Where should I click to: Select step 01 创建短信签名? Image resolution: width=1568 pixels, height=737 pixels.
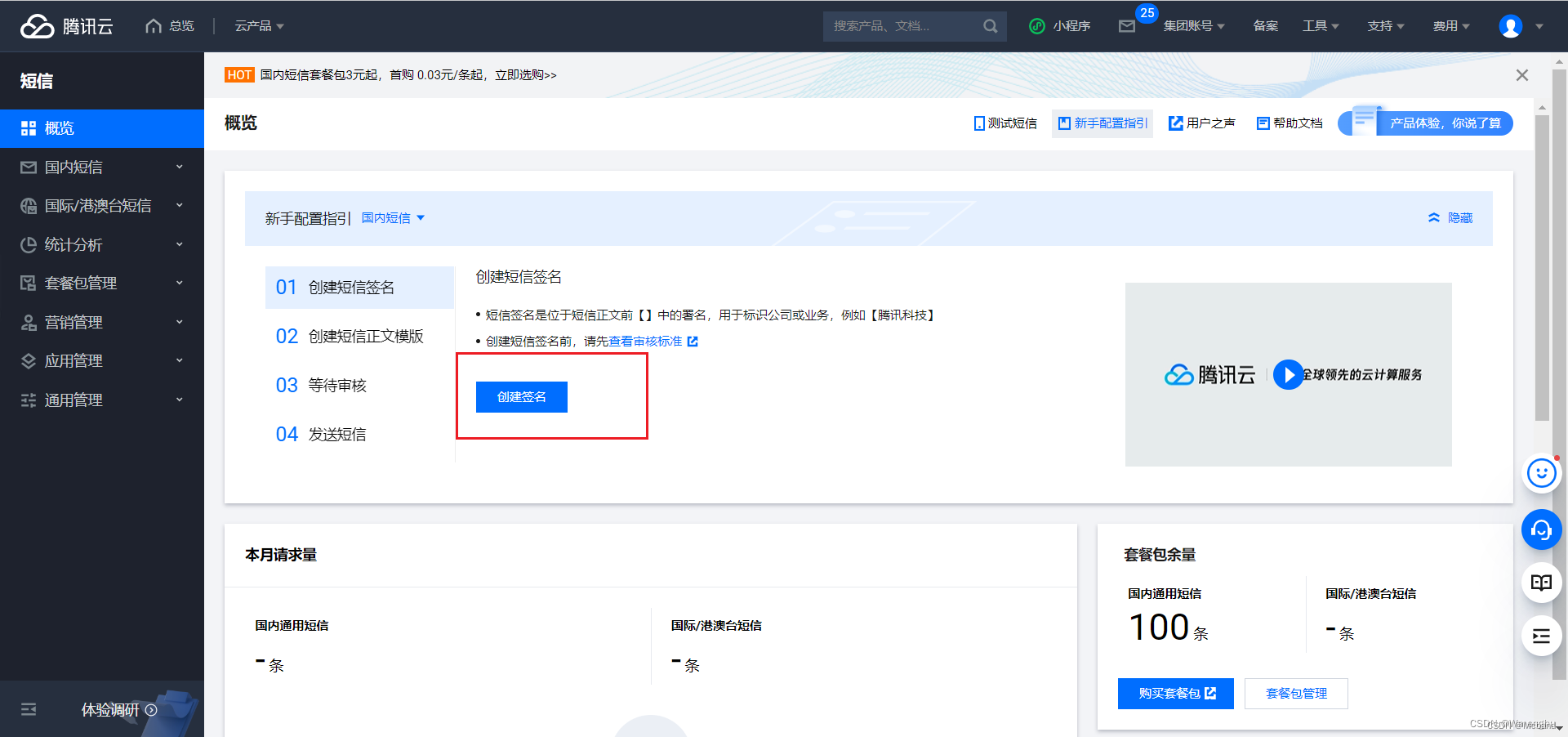359,288
